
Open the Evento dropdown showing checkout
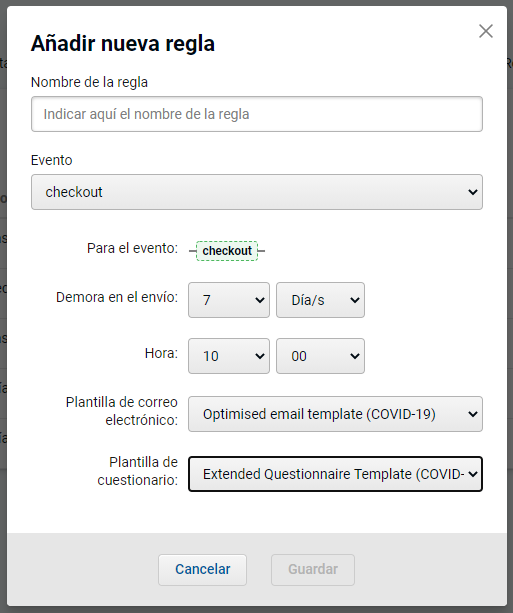257,192
